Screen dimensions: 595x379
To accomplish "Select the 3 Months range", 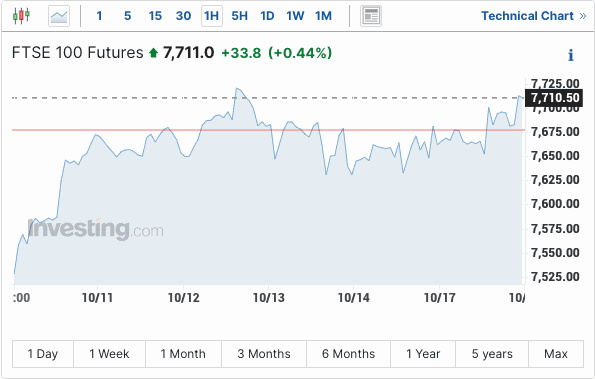I will click(264, 354).
